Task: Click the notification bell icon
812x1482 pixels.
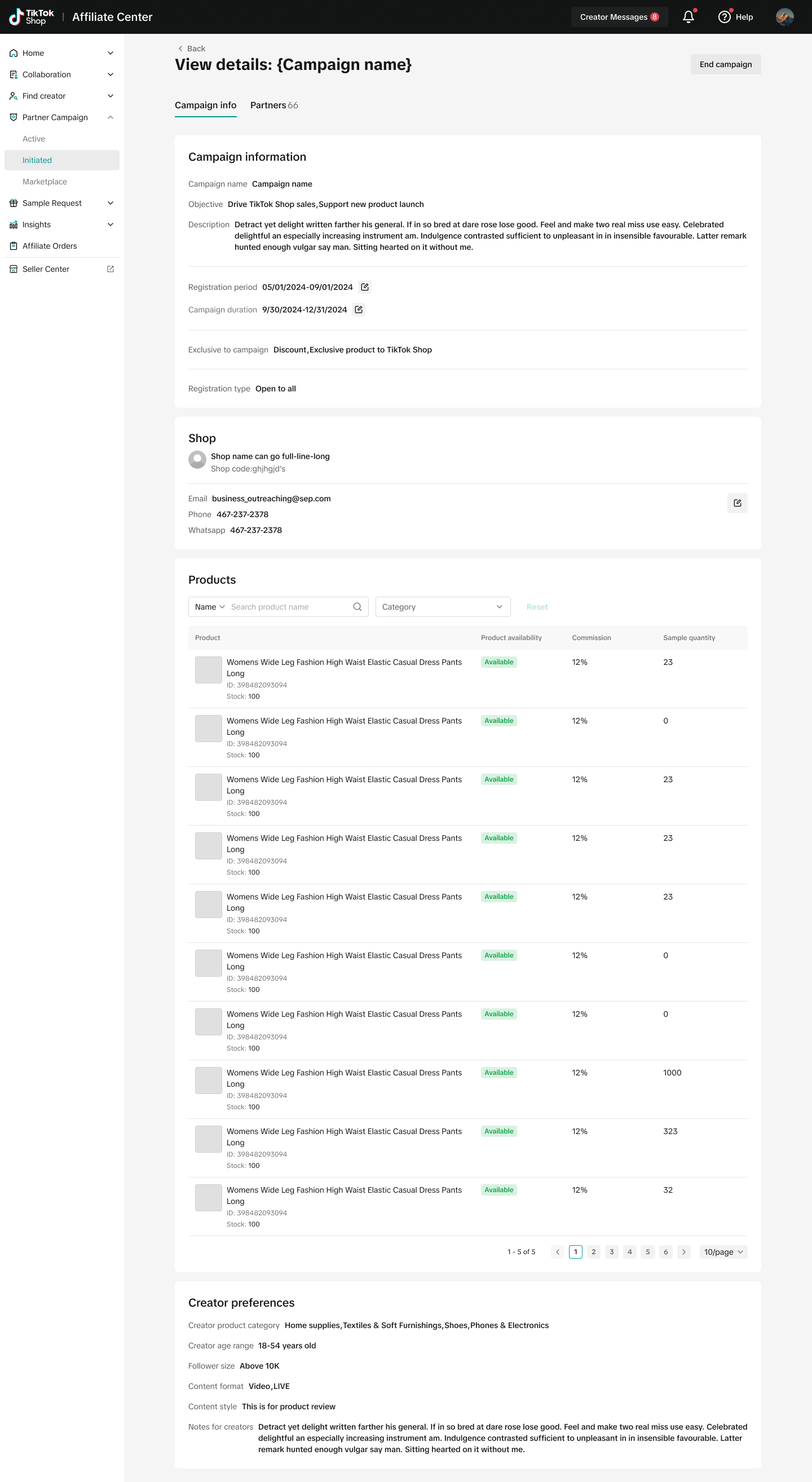Action: [688, 17]
